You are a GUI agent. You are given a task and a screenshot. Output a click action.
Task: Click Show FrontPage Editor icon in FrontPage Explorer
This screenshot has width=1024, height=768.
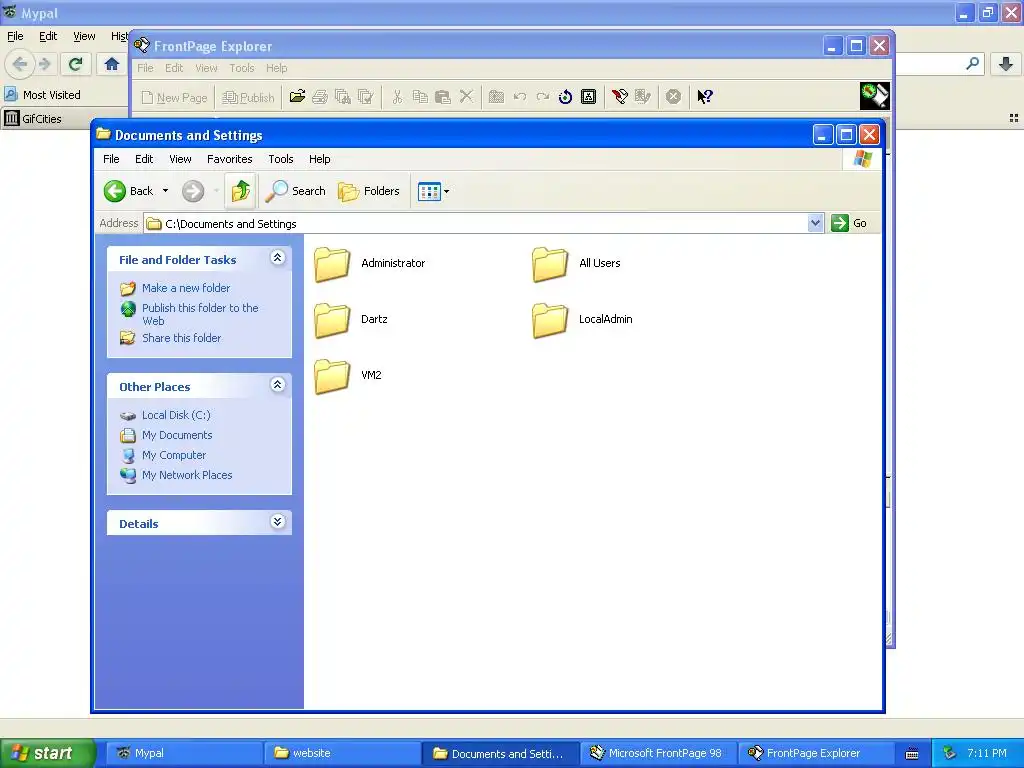coord(620,97)
